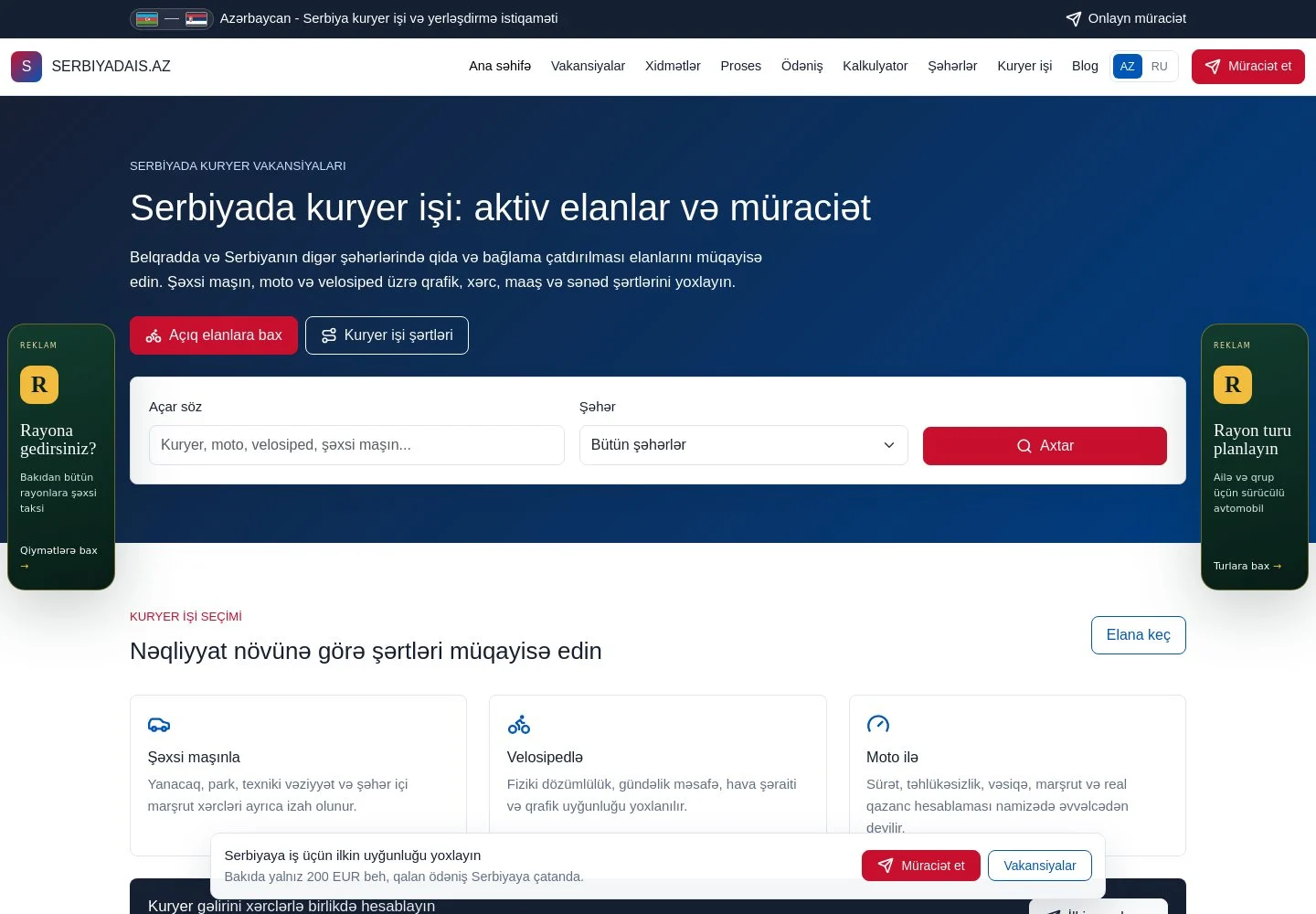
Task: Click the red Axtar search button
Action: coord(1045,446)
